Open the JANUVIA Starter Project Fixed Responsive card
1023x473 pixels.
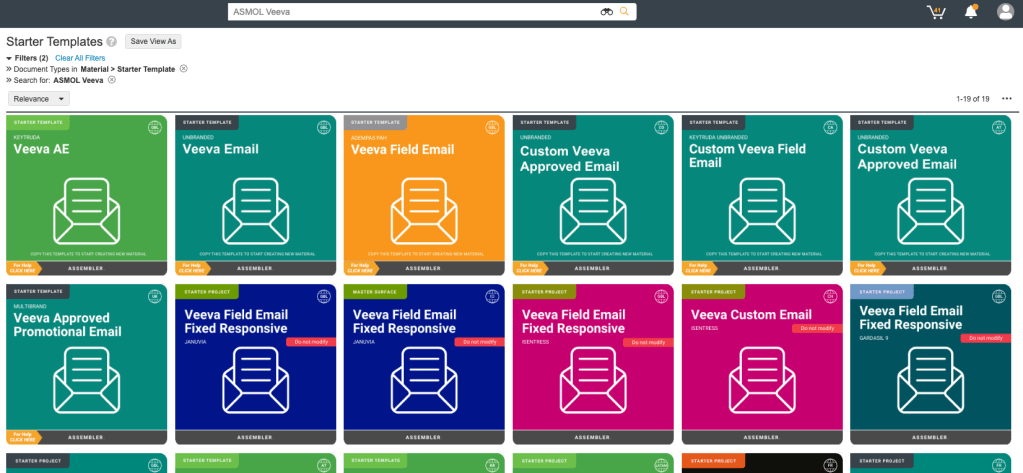(x=256, y=364)
